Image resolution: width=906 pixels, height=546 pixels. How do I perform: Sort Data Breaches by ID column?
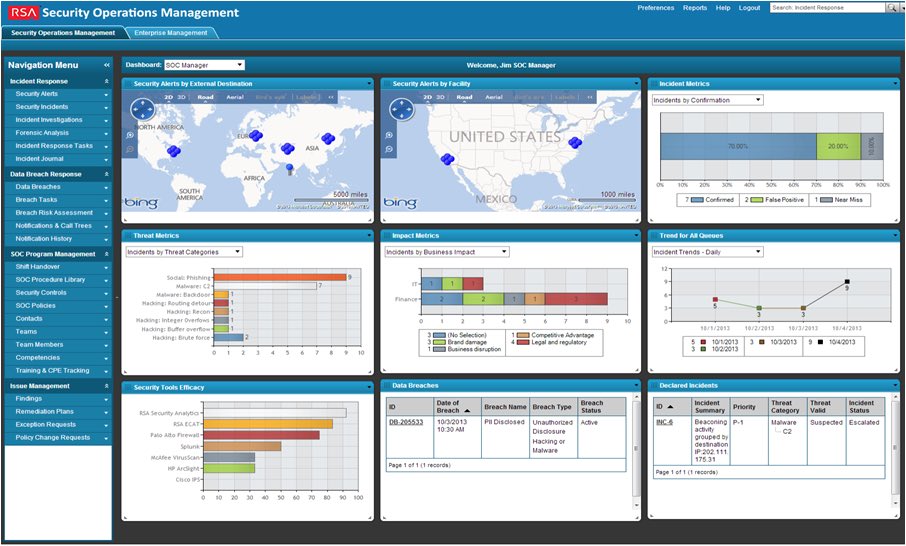coord(392,407)
